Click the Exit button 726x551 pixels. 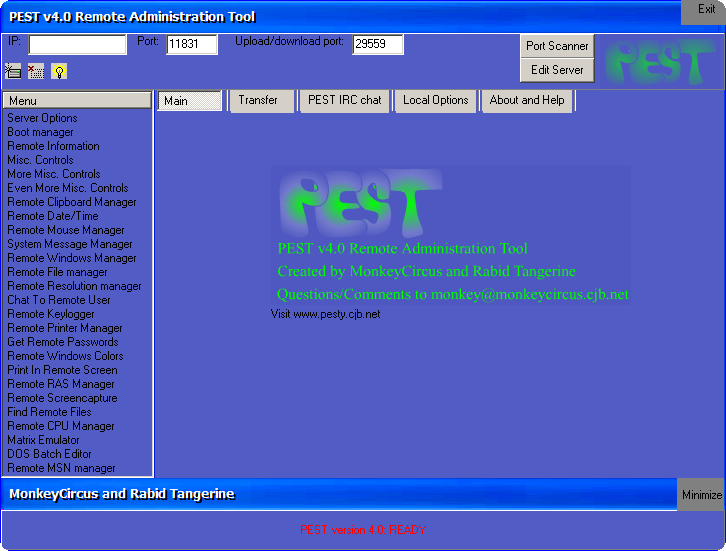(x=706, y=10)
